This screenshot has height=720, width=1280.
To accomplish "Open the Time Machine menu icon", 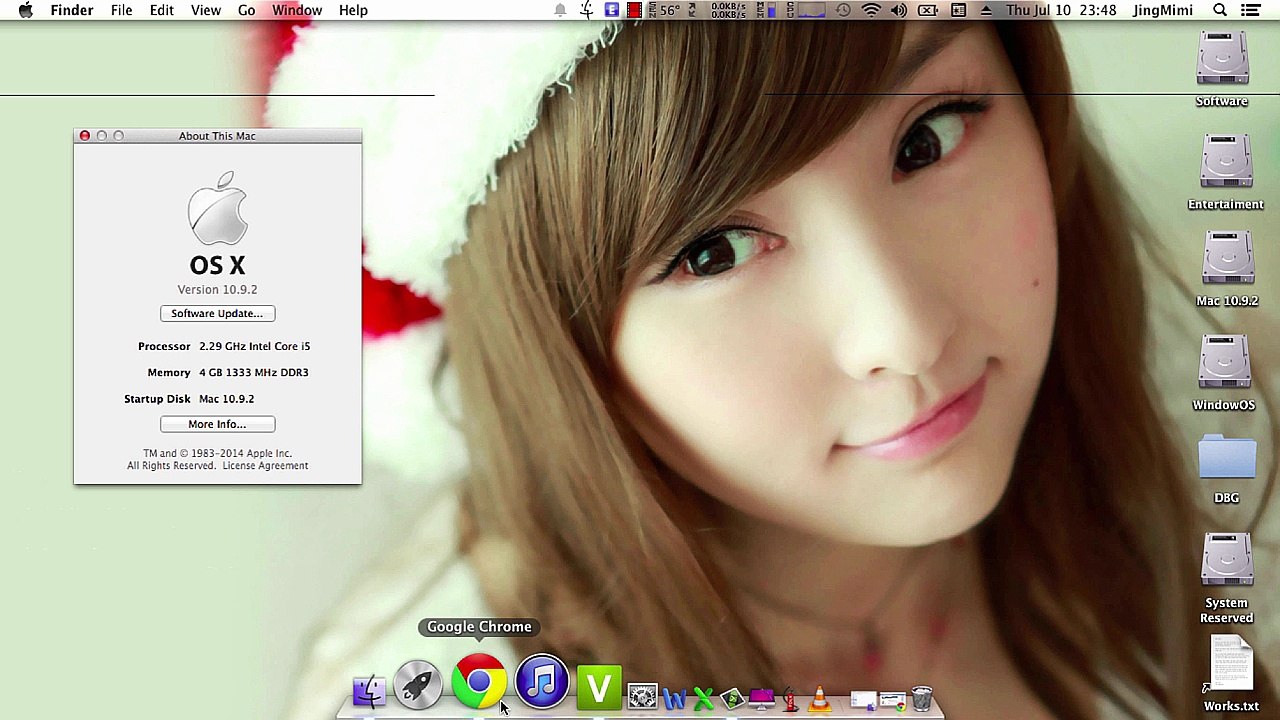I will point(843,10).
